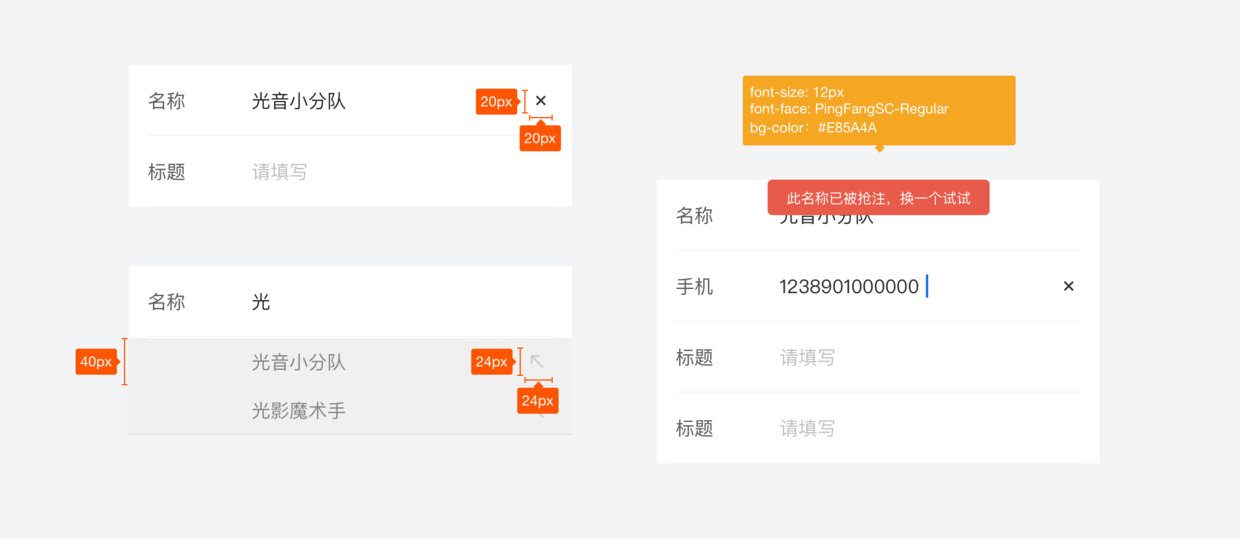Screen dimensions: 1240x539
Task: Click the × clear icon in the 手机 row
Action: click(1068, 287)
